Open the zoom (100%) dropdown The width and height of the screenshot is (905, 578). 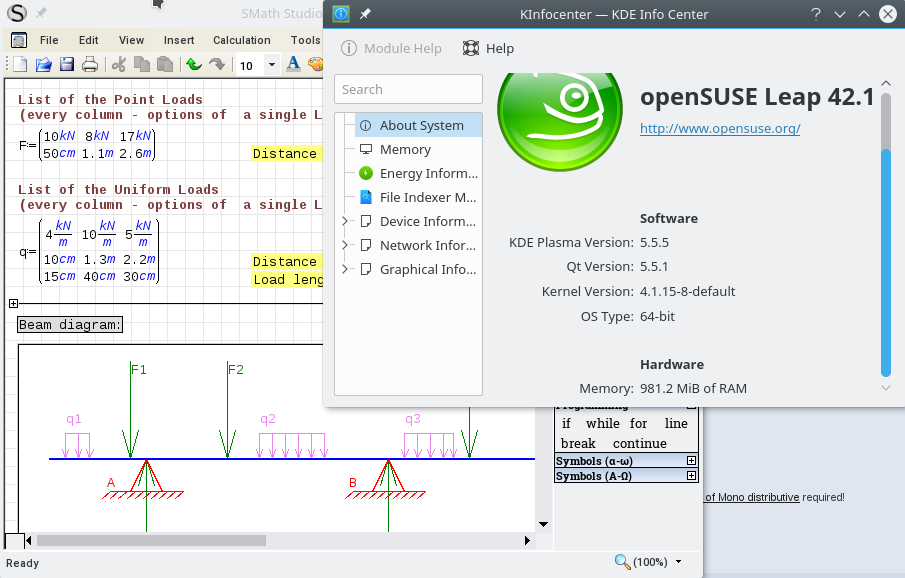679,562
